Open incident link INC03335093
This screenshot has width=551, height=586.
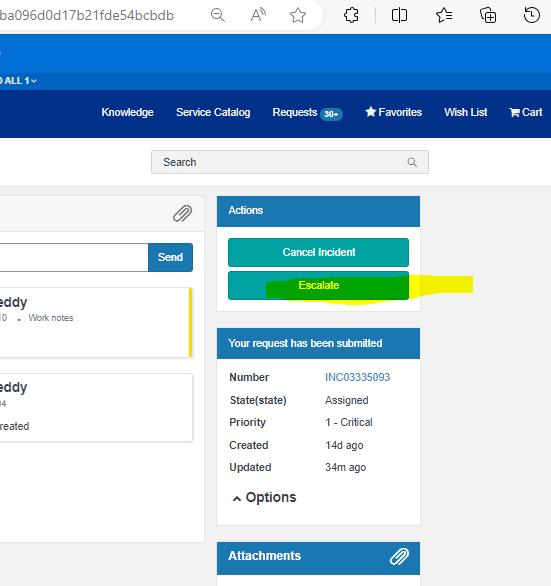tap(357, 377)
